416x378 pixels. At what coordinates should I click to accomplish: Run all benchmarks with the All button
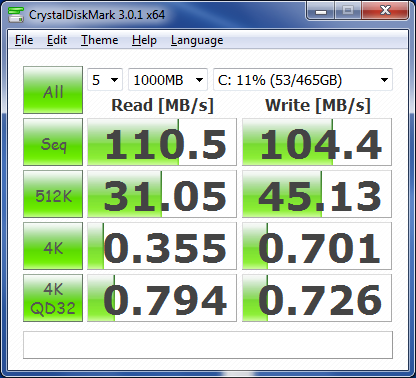[53, 90]
